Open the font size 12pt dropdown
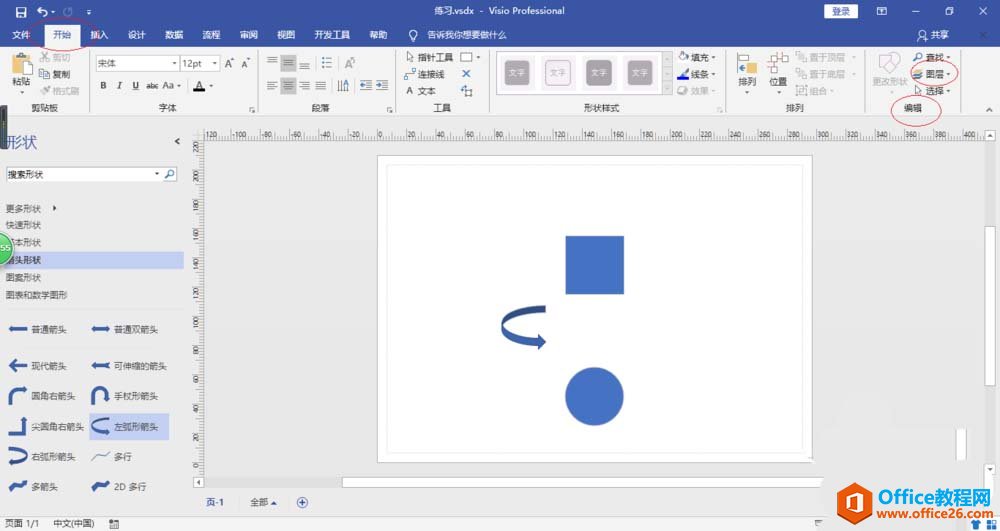 (x=214, y=63)
